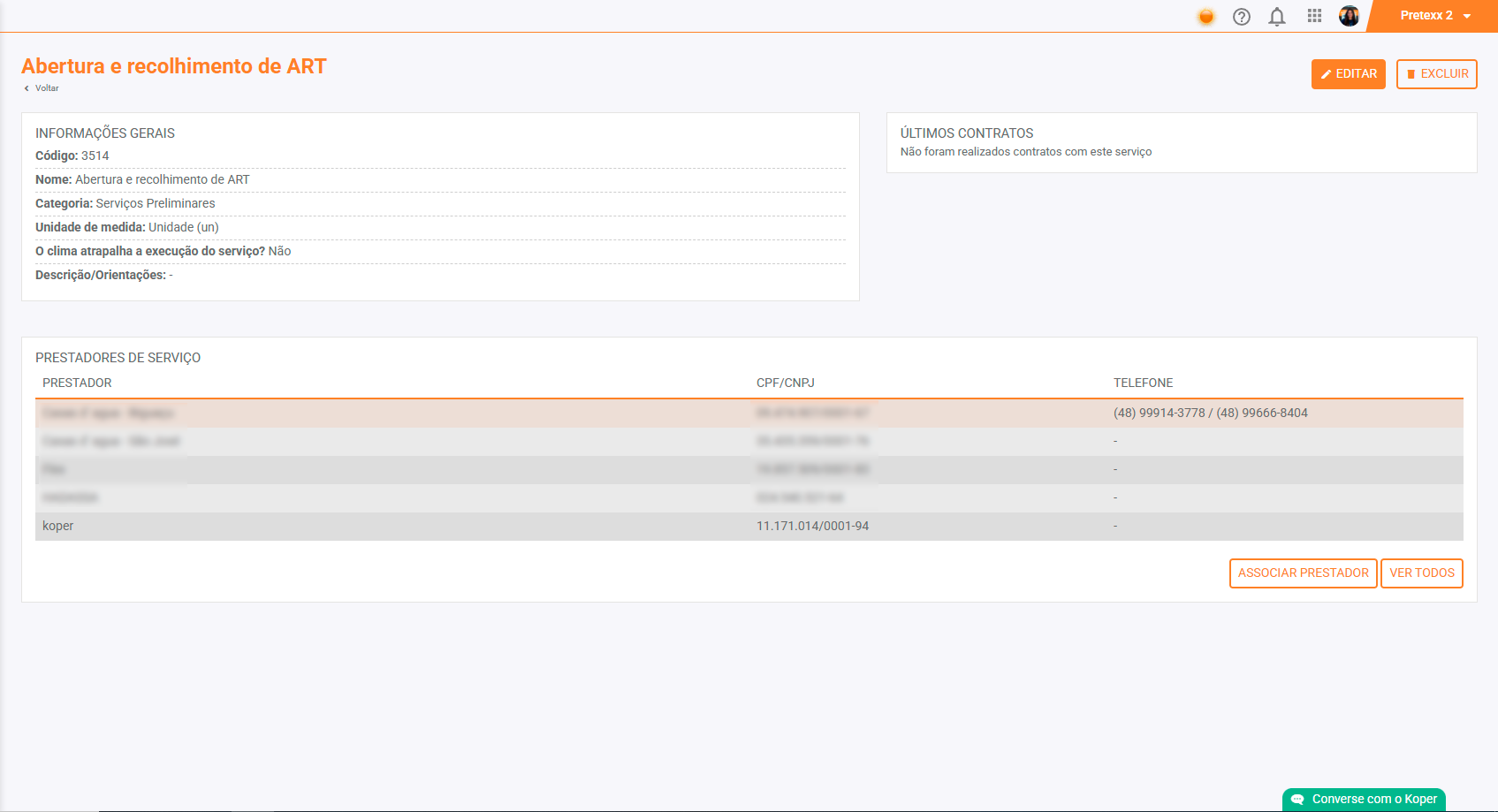Select the koper provider row
The width and height of the screenshot is (1498, 812).
[x=749, y=527]
